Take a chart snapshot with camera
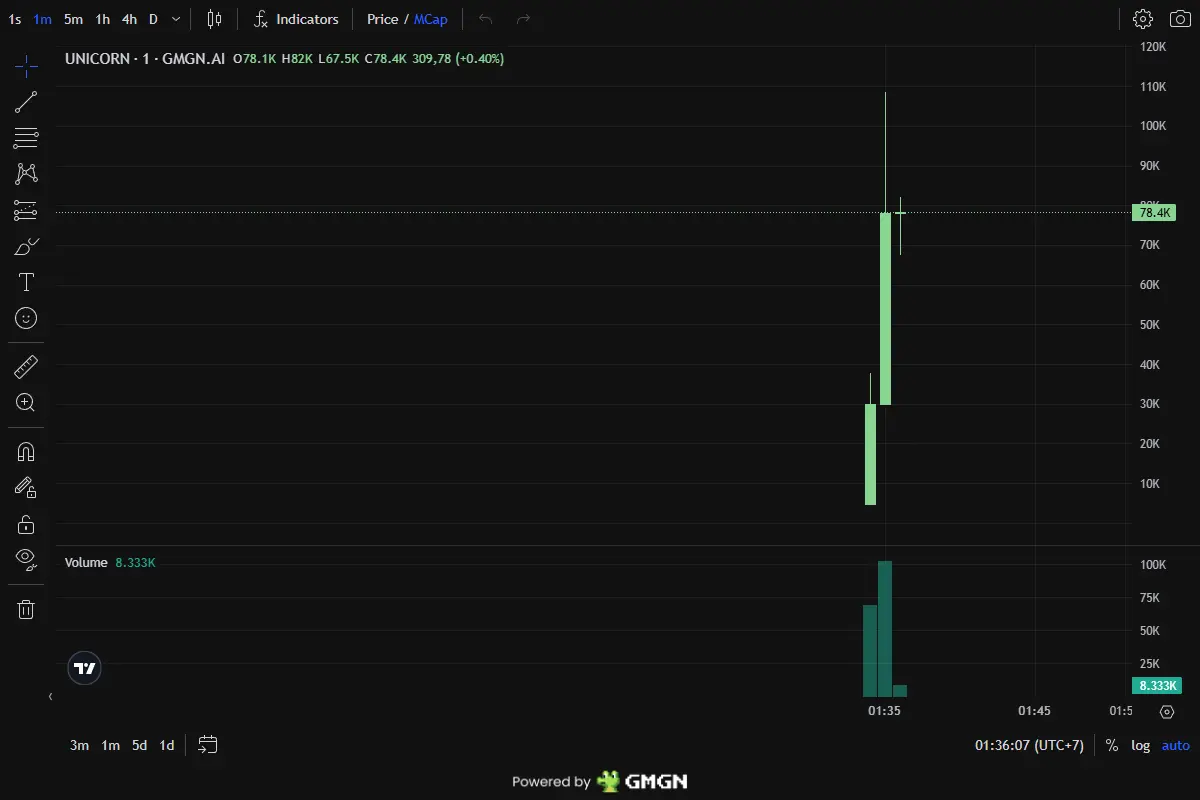This screenshot has width=1200, height=800. (x=1180, y=19)
